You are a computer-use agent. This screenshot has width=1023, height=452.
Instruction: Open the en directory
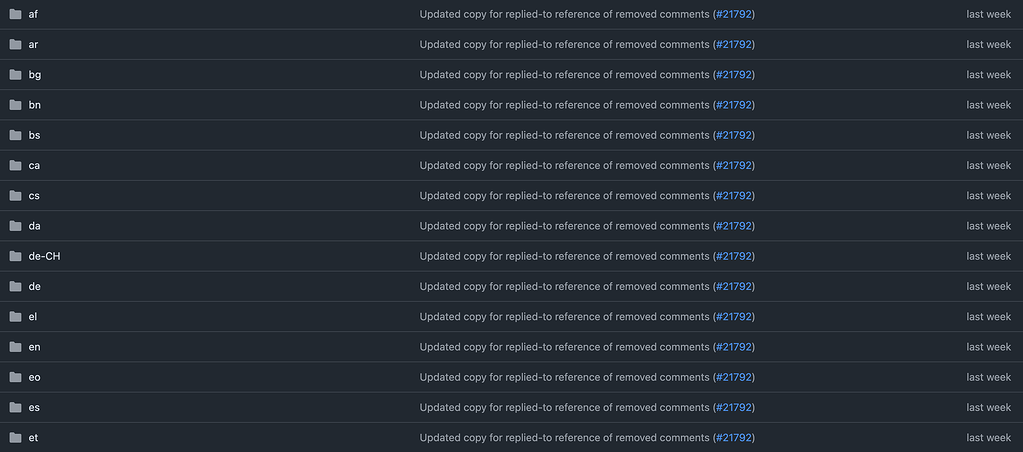coord(35,347)
